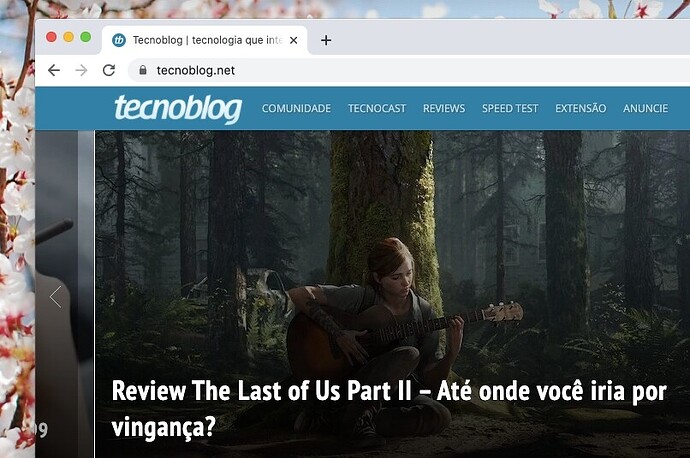Open the TECNOCAST menu item
This screenshot has height=458, width=690.
pyautogui.click(x=377, y=108)
